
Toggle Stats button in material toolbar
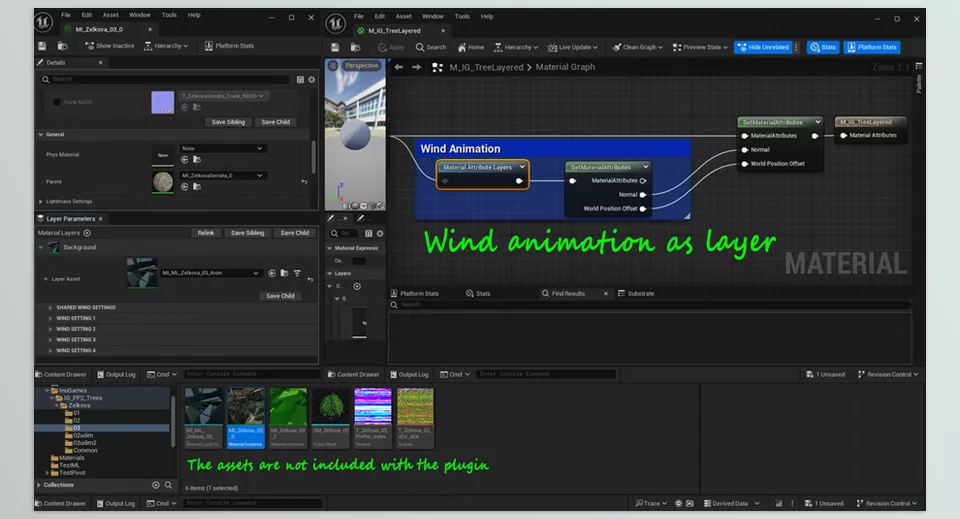(823, 47)
